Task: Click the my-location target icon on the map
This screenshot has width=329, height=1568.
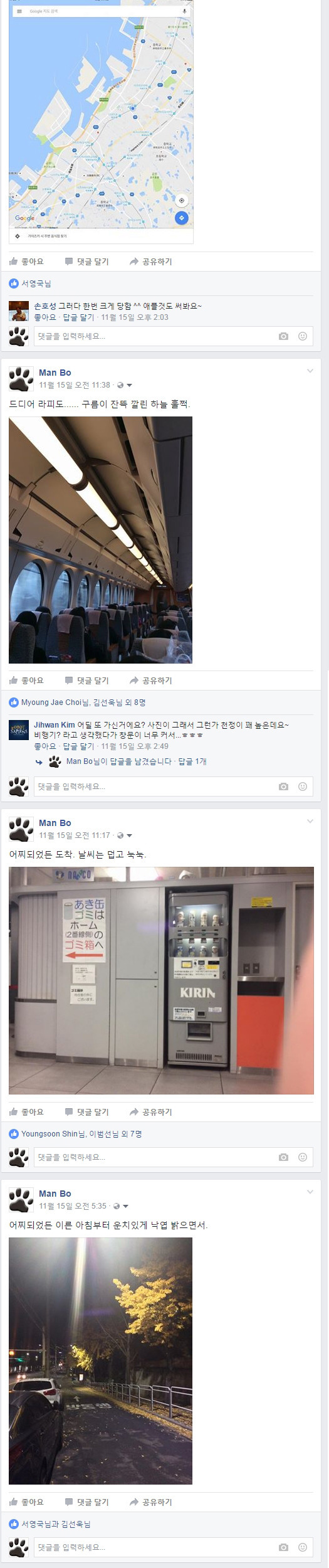Action: [x=181, y=201]
